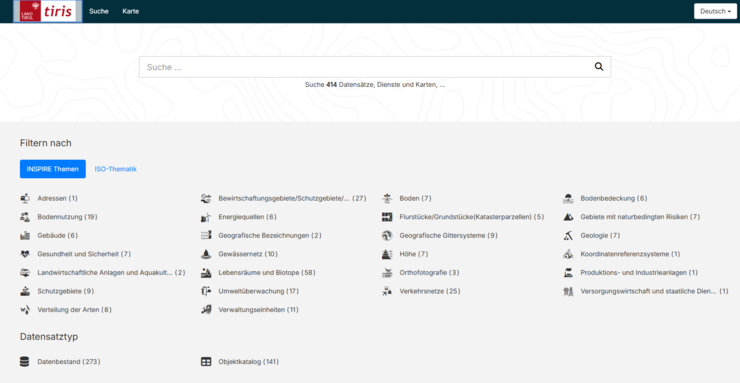The width and height of the screenshot is (740, 383).
Task: Open the Deutsch language dropdown
Action: [x=715, y=11]
